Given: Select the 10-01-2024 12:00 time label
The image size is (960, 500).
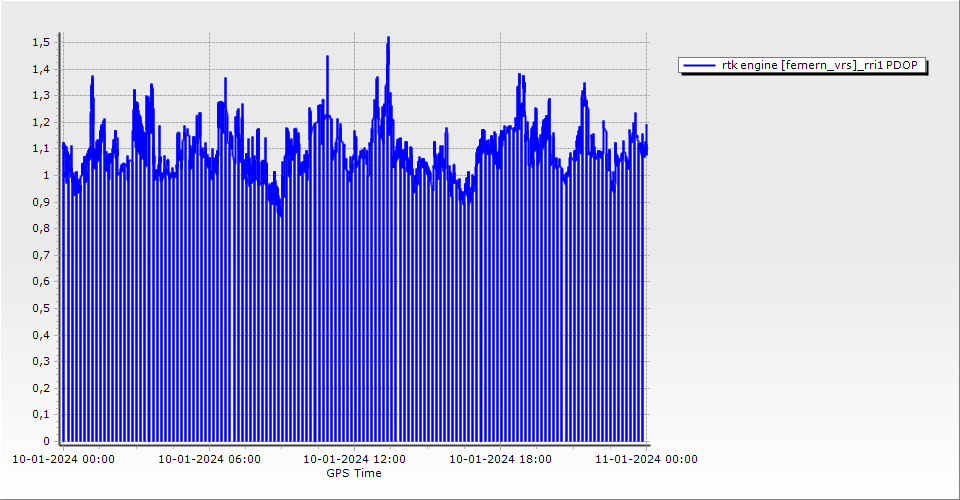Looking at the screenshot, I should 354,459.
